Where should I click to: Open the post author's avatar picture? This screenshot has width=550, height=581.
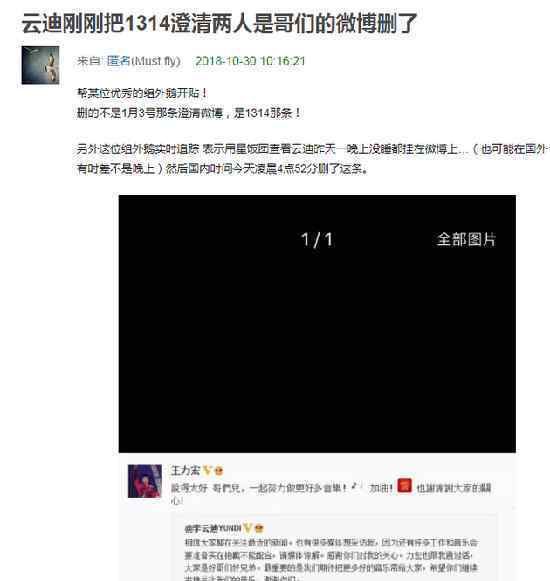40,65
